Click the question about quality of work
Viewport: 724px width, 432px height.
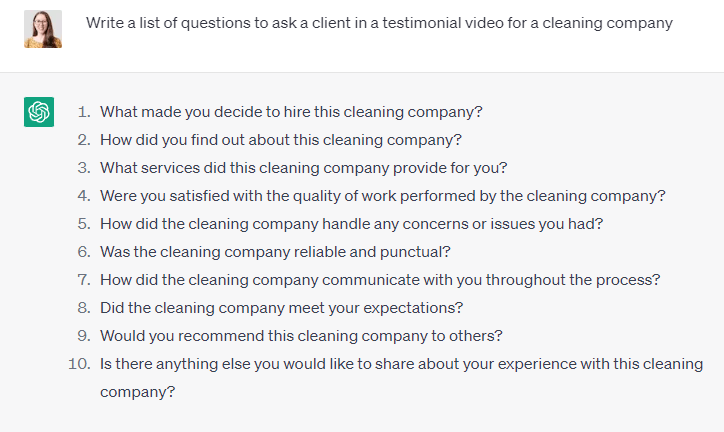383,196
